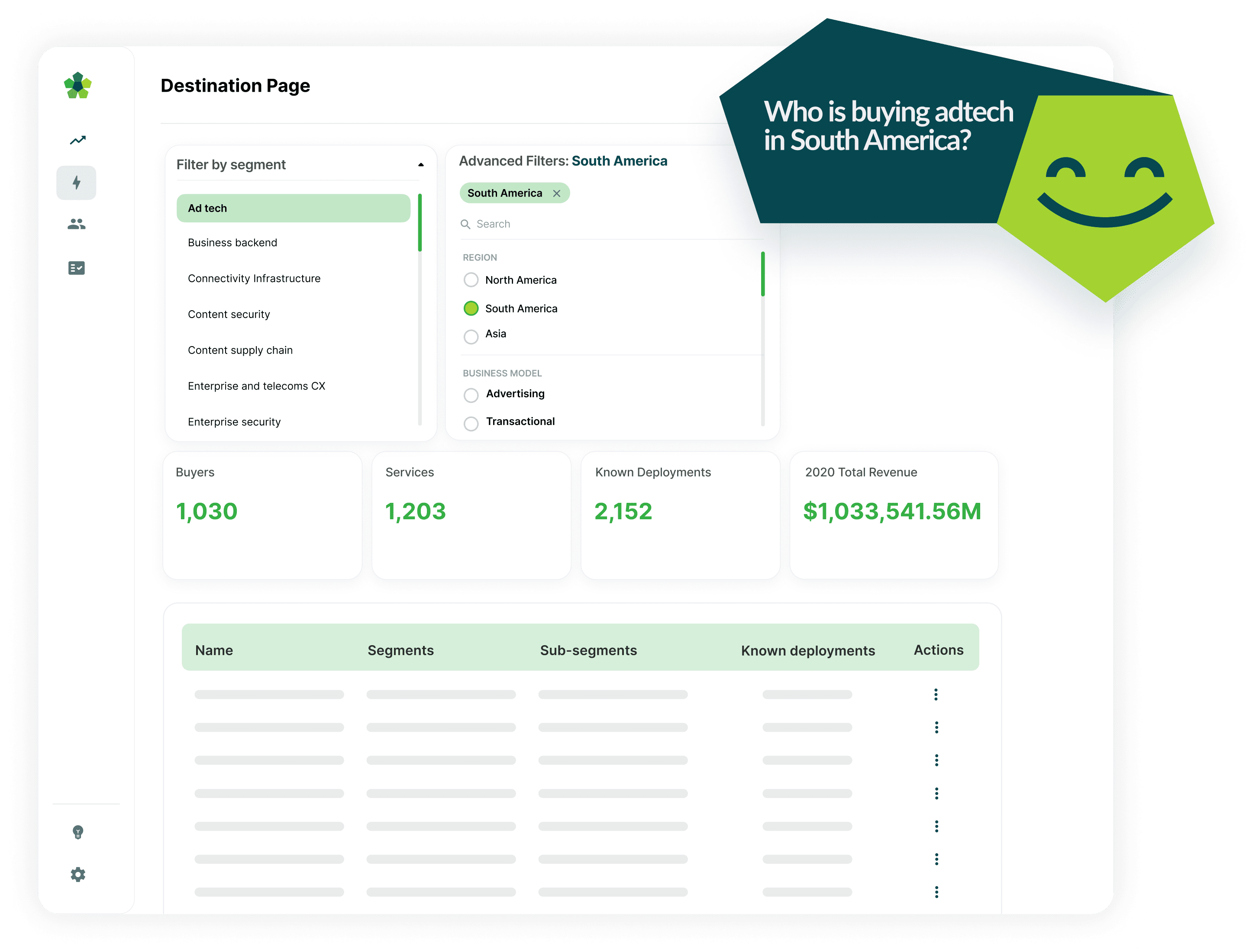Click the Advanced Filters: South America title
The width and height of the screenshot is (1259, 952).
563,161
